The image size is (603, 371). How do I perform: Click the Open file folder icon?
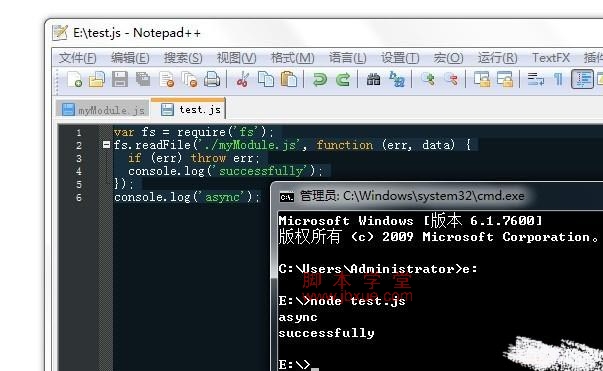(97, 80)
